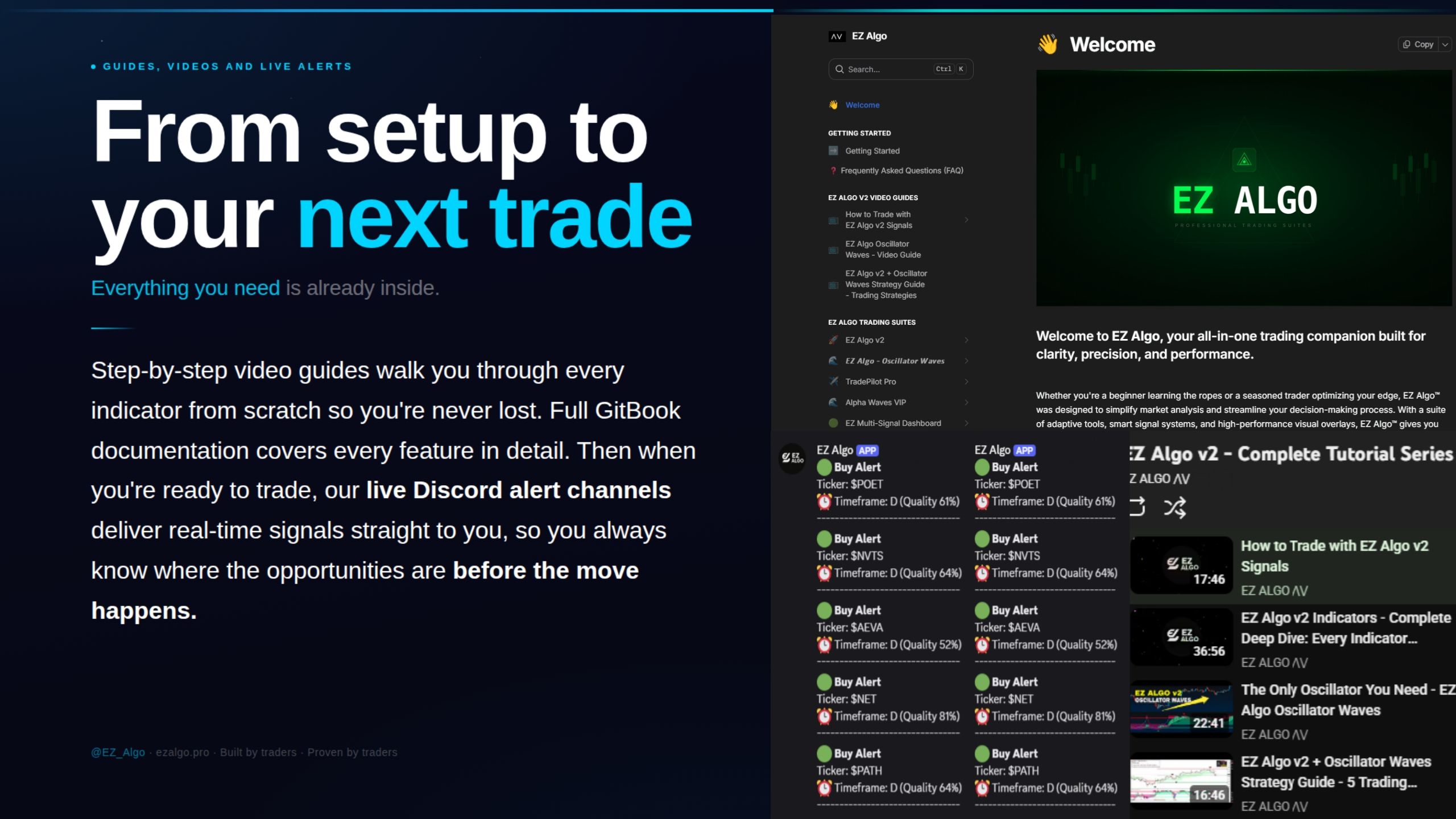This screenshot has height=819, width=1456.
Task: Toggle the playlist shuffle icon
Action: (x=1175, y=507)
